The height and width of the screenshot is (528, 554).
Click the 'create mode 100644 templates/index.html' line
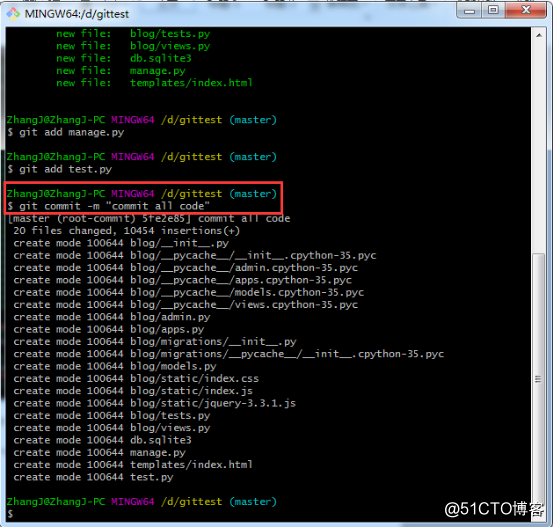(x=133, y=465)
